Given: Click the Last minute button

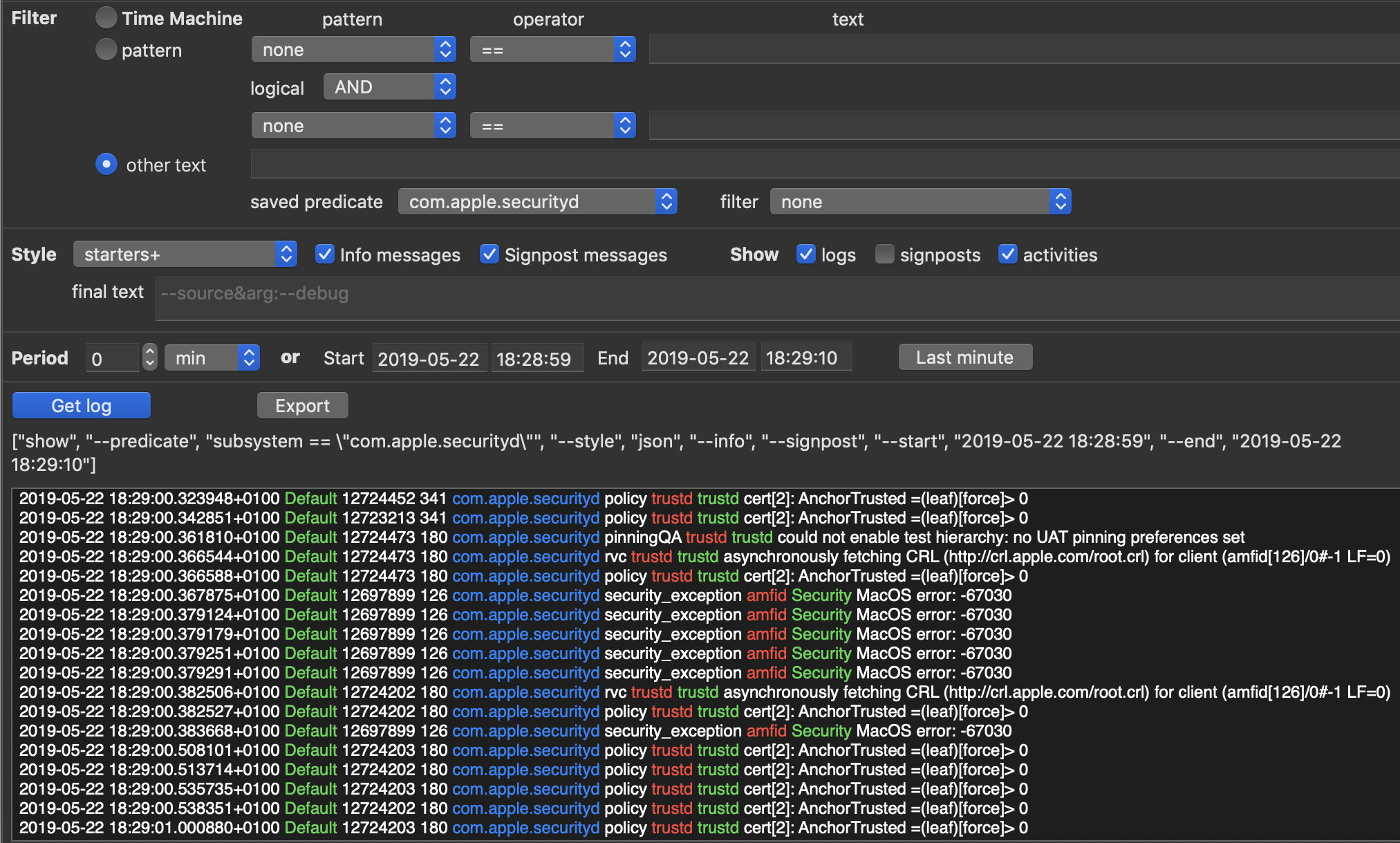Looking at the screenshot, I should tap(965, 358).
